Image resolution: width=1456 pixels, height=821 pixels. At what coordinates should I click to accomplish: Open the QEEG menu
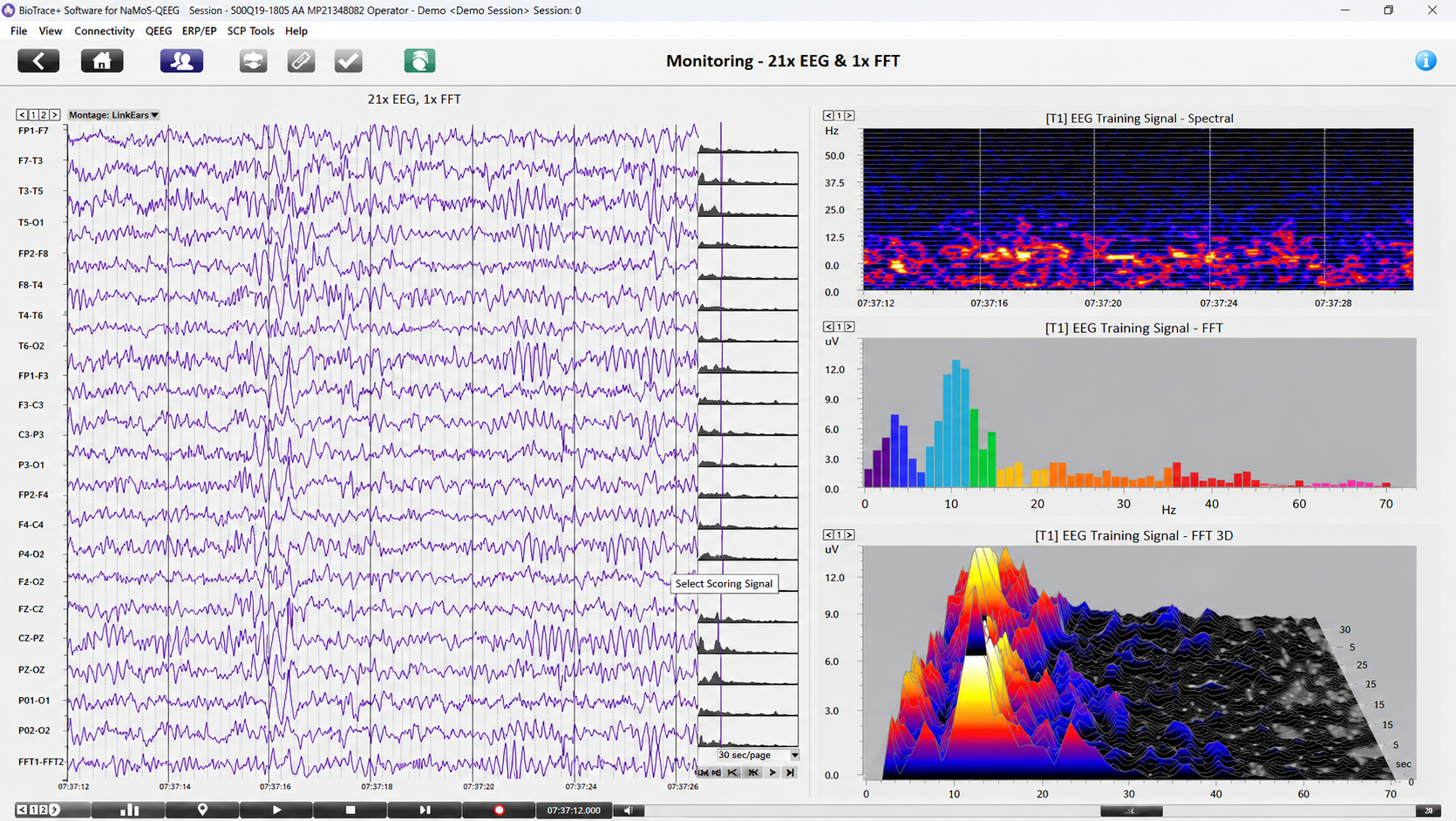click(x=159, y=31)
